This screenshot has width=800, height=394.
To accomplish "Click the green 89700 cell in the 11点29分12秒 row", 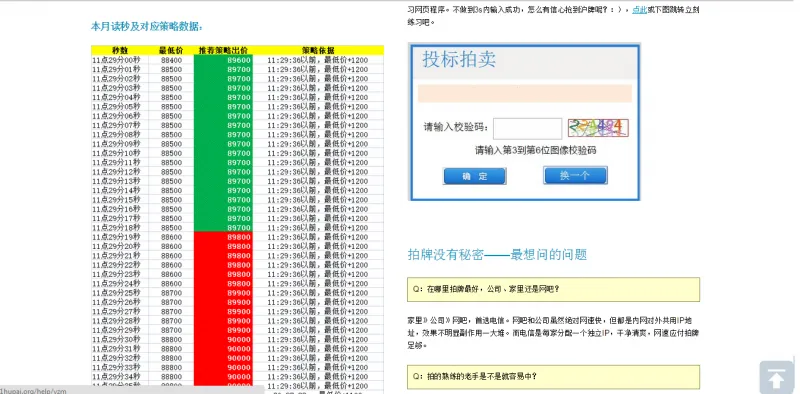I will coord(223,171).
